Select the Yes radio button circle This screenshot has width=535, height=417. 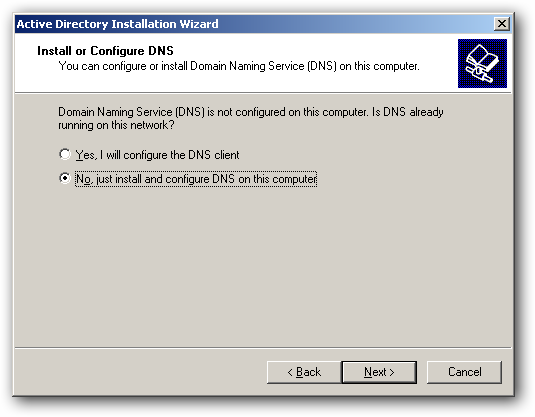pos(65,154)
